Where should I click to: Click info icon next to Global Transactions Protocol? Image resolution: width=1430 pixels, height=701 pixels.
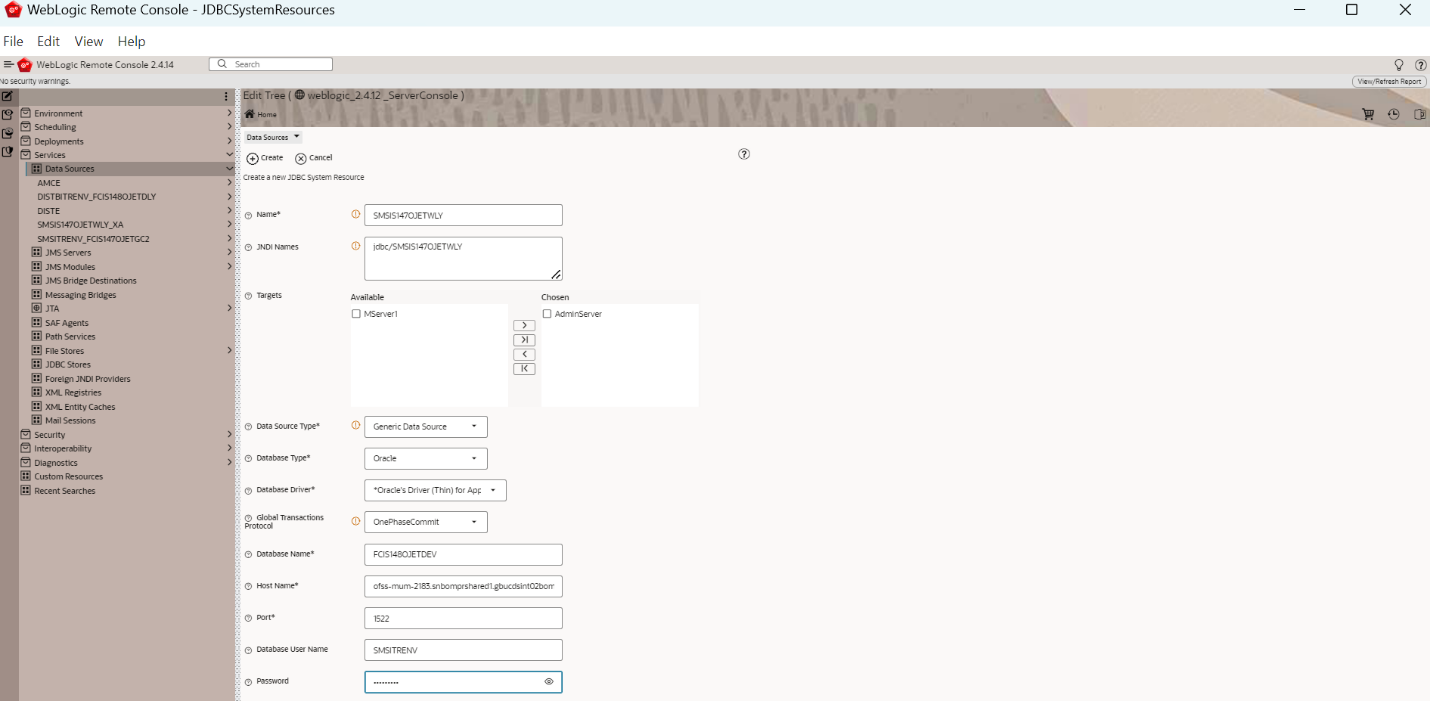(355, 521)
